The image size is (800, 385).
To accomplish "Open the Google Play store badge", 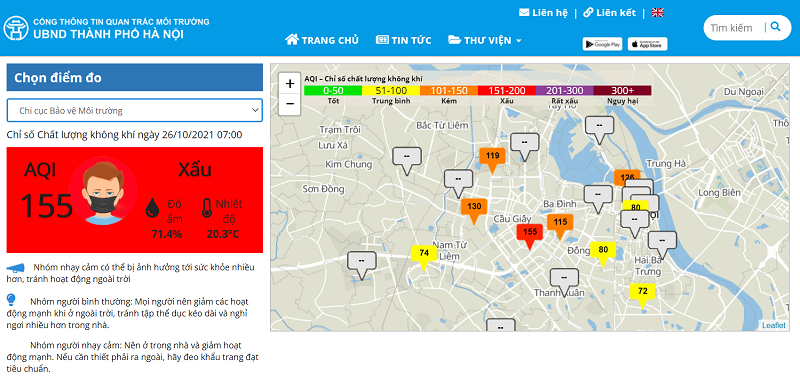I will click(x=602, y=44).
